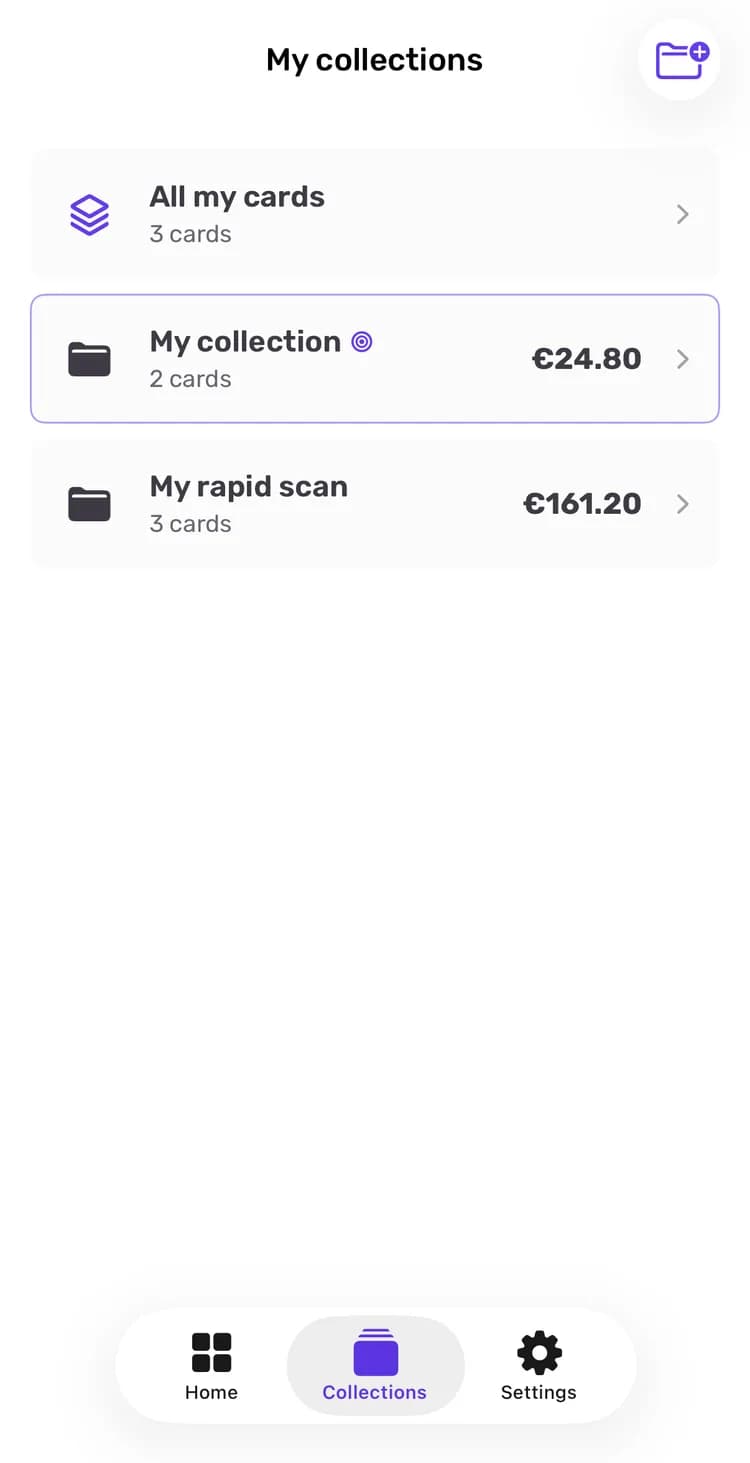Screen dimensions: 750x1463
Task: Open My rapid scan via its right chevron
Action: pos(683,504)
